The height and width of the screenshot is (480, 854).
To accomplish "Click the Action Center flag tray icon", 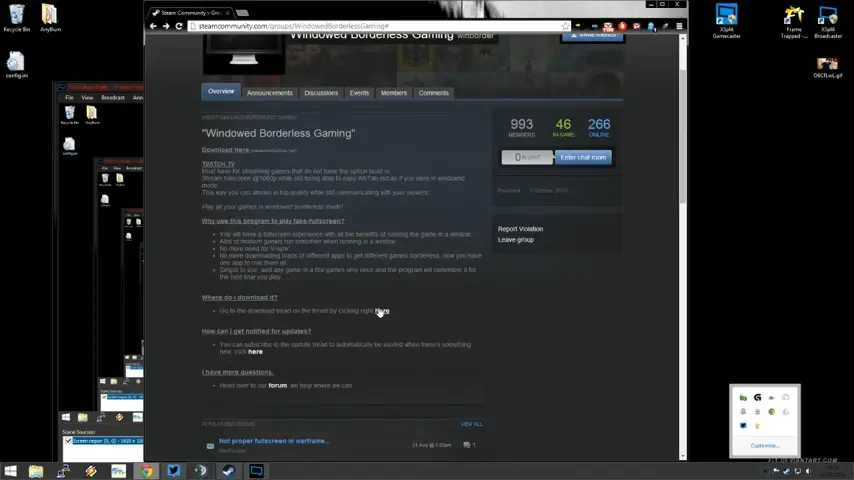I will 776,471.
